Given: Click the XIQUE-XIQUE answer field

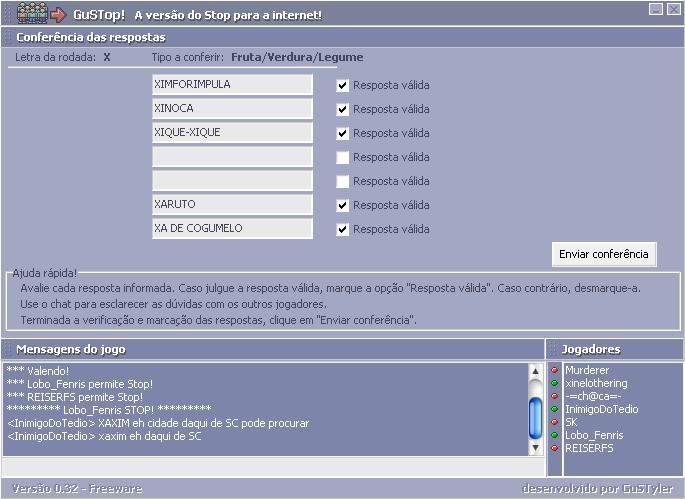Looking at the screenshot, I should pyautogui.click(x=232, y=132).
